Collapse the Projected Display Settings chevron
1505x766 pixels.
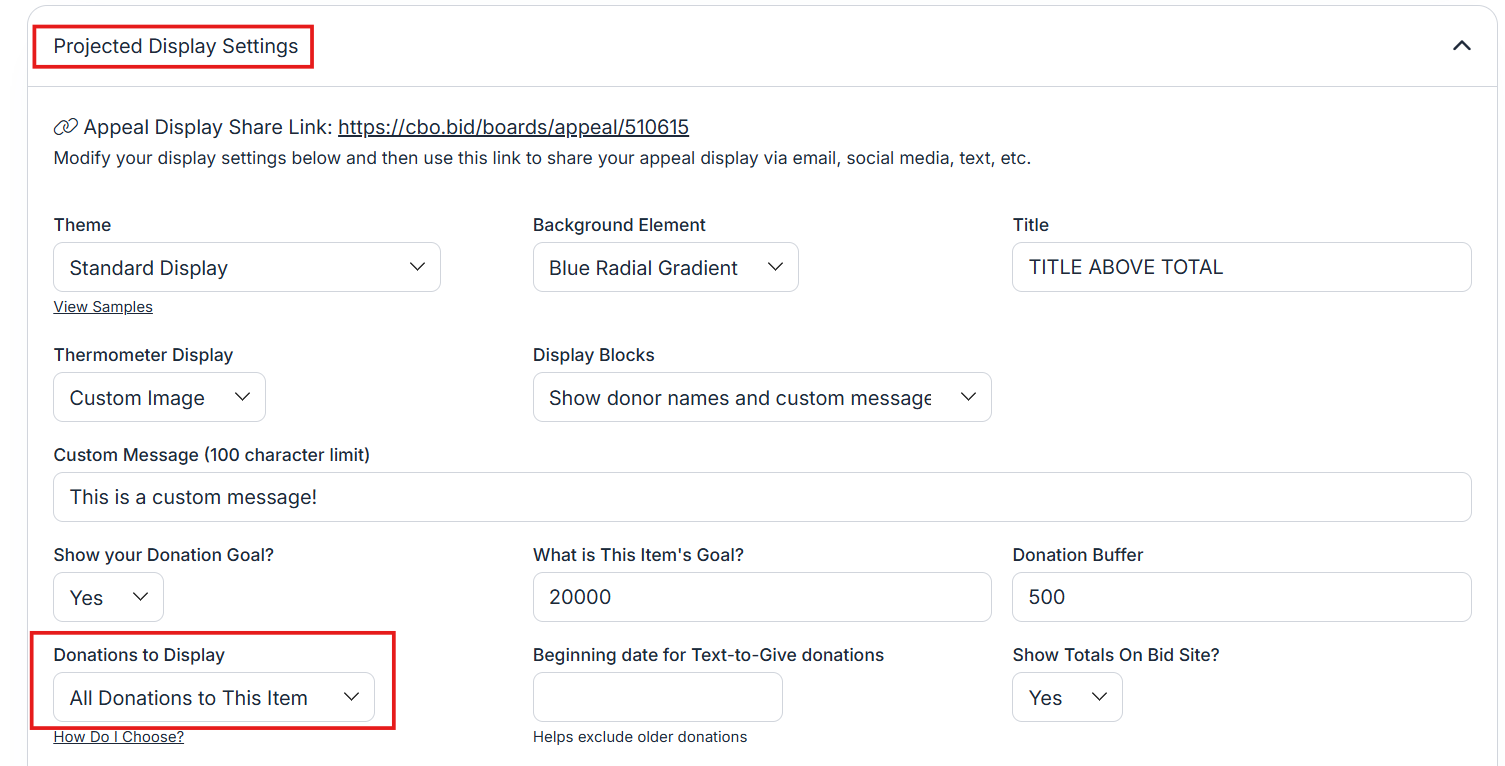click(x=1461, y=46)
